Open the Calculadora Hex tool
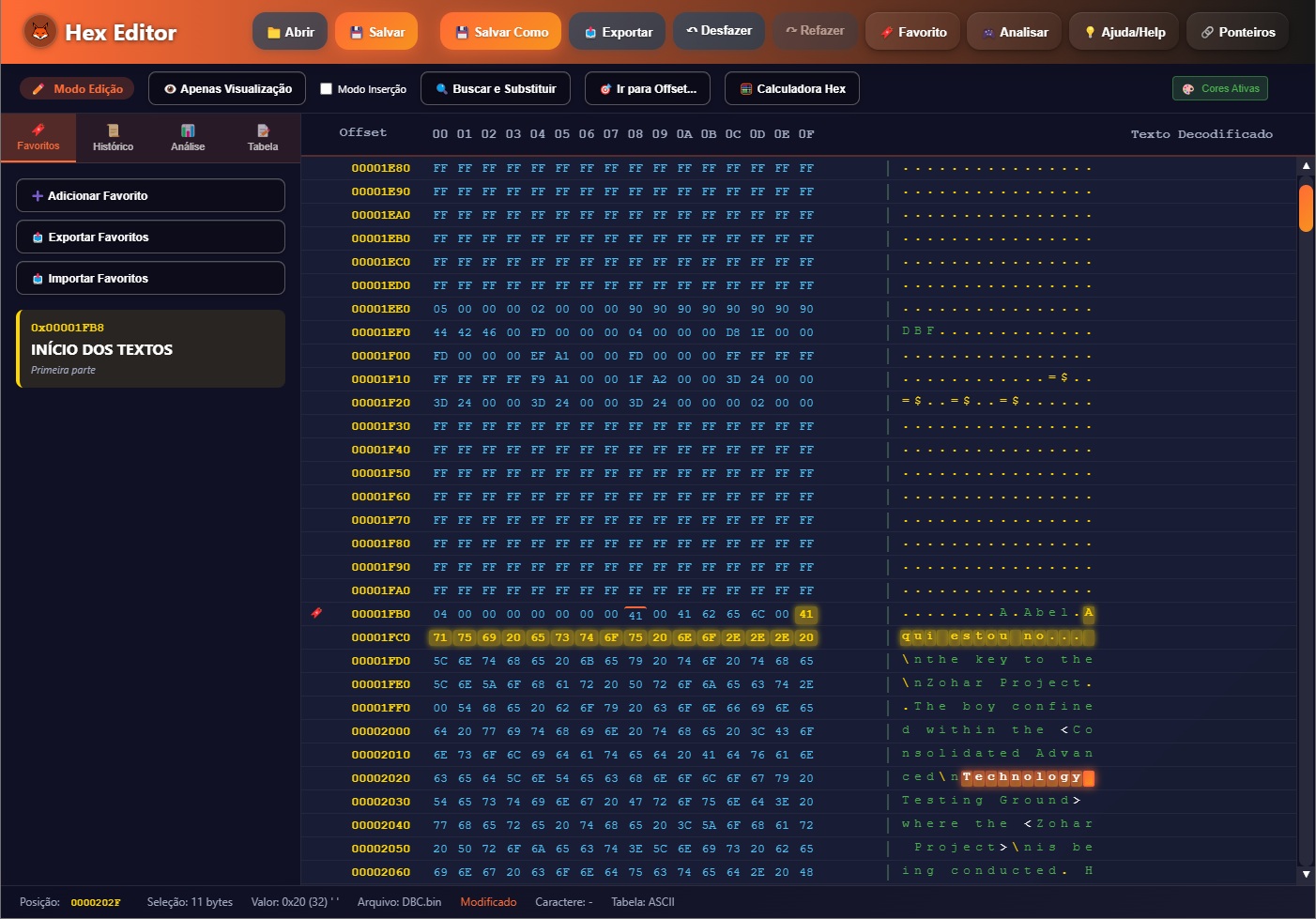Image resolution: width=1316 pixels, height=919 pixels. click(791, 89)
